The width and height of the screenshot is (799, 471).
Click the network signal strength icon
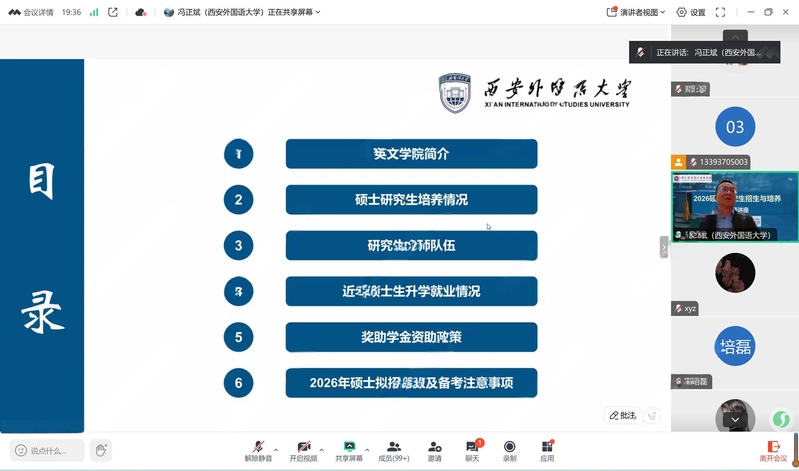coord(94,12)
